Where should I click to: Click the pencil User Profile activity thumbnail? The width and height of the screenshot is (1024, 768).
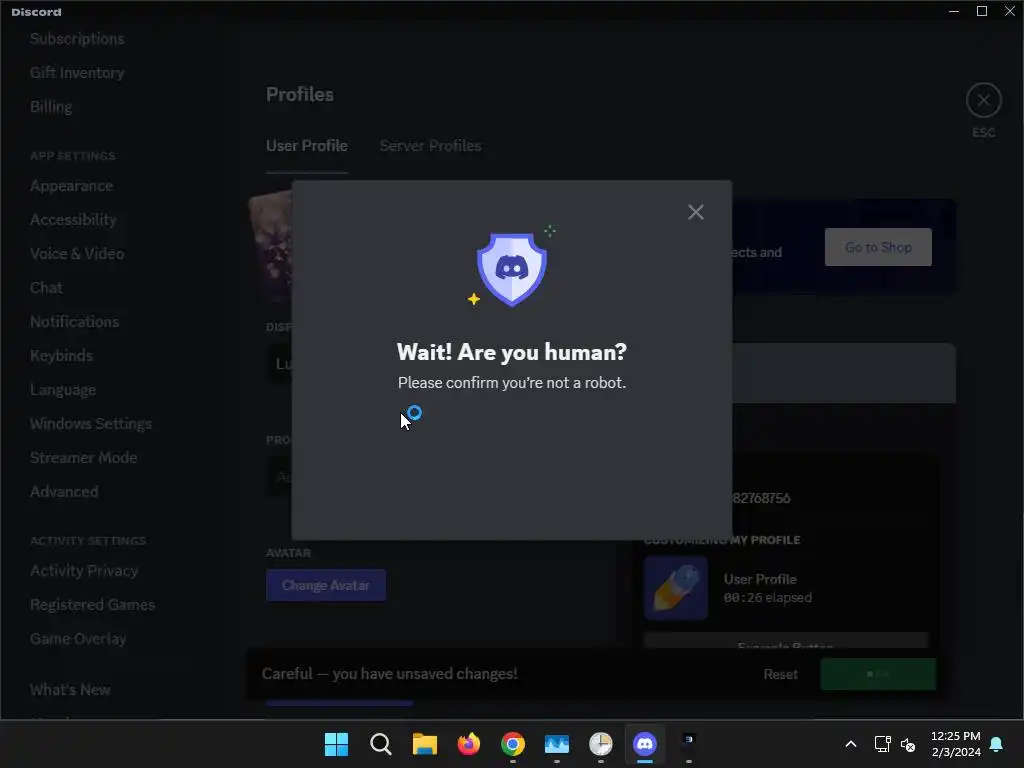(676, 588)
